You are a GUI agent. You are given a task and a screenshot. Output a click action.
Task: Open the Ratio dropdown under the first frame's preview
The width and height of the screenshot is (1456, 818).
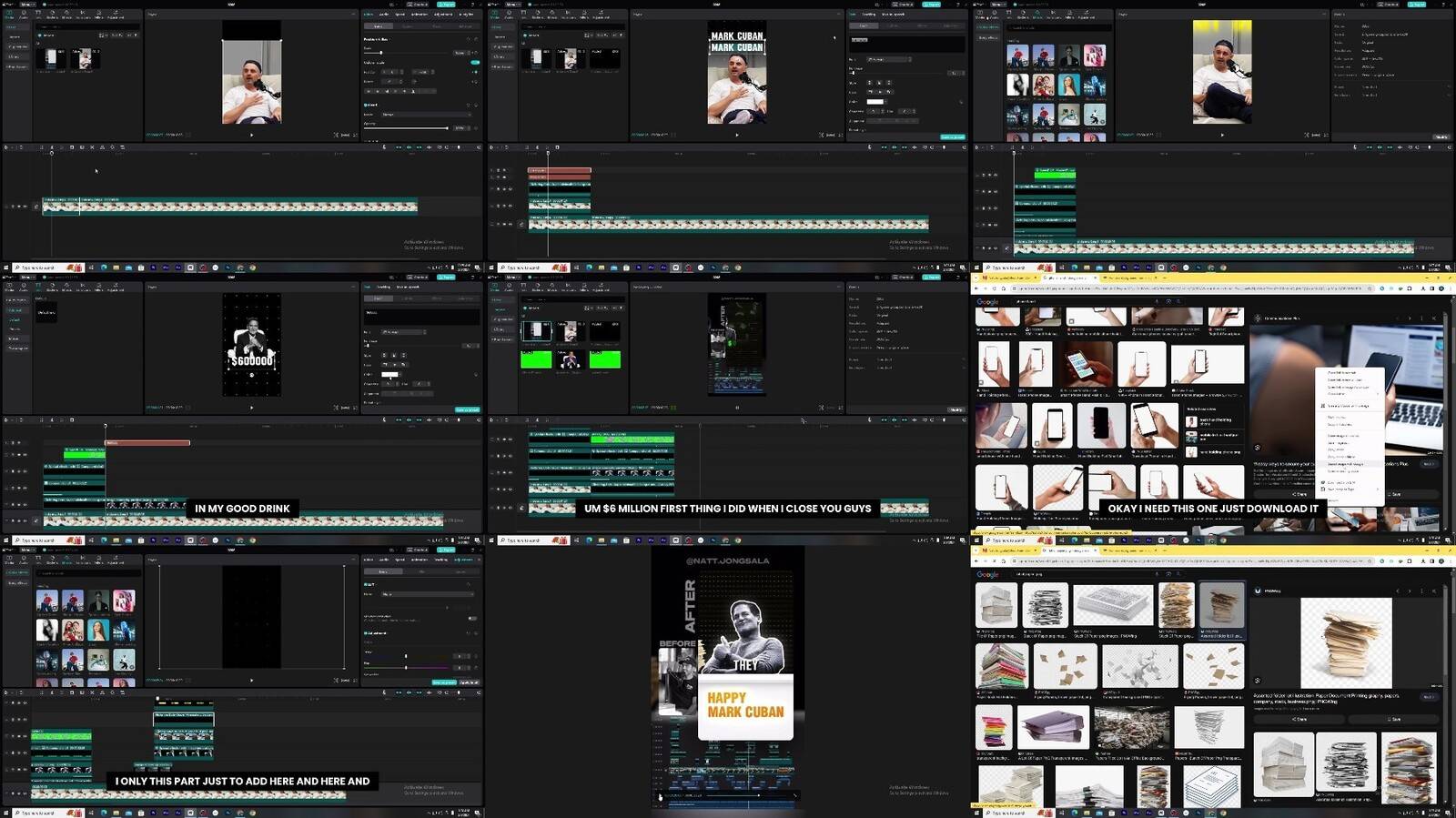(345, 135)
